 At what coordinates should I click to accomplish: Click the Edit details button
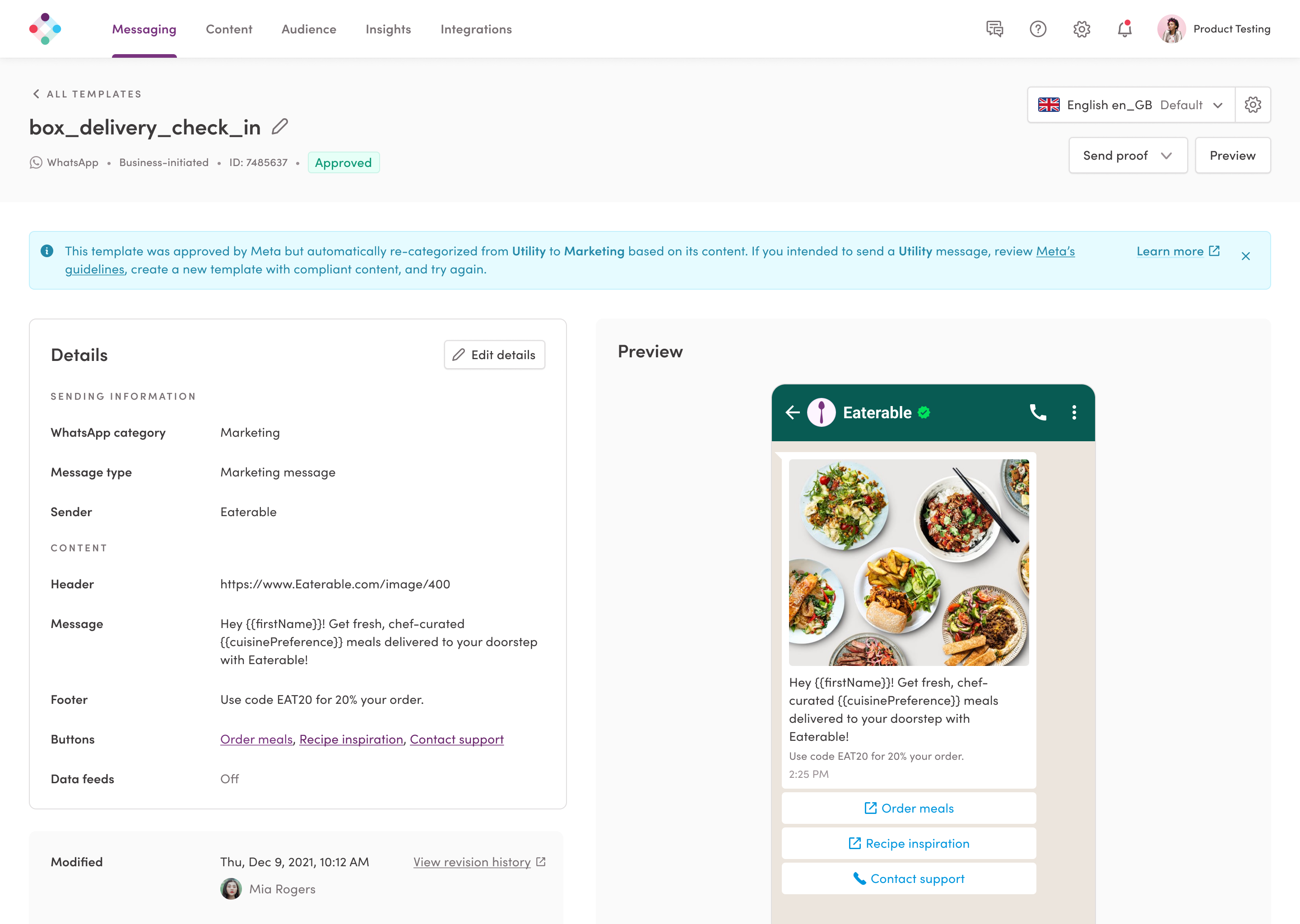tap(494, 355)
